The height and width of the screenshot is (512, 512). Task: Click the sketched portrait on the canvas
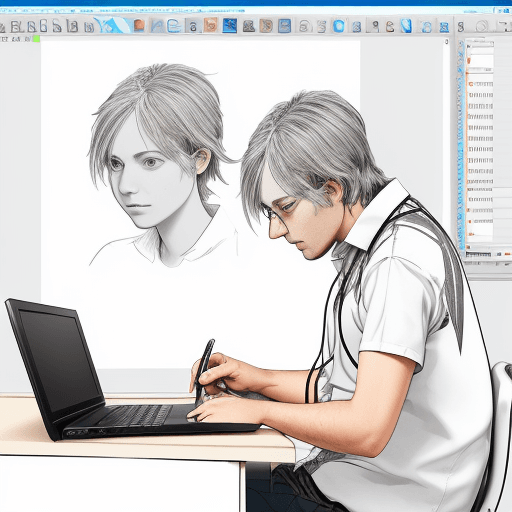coord(163,165)
